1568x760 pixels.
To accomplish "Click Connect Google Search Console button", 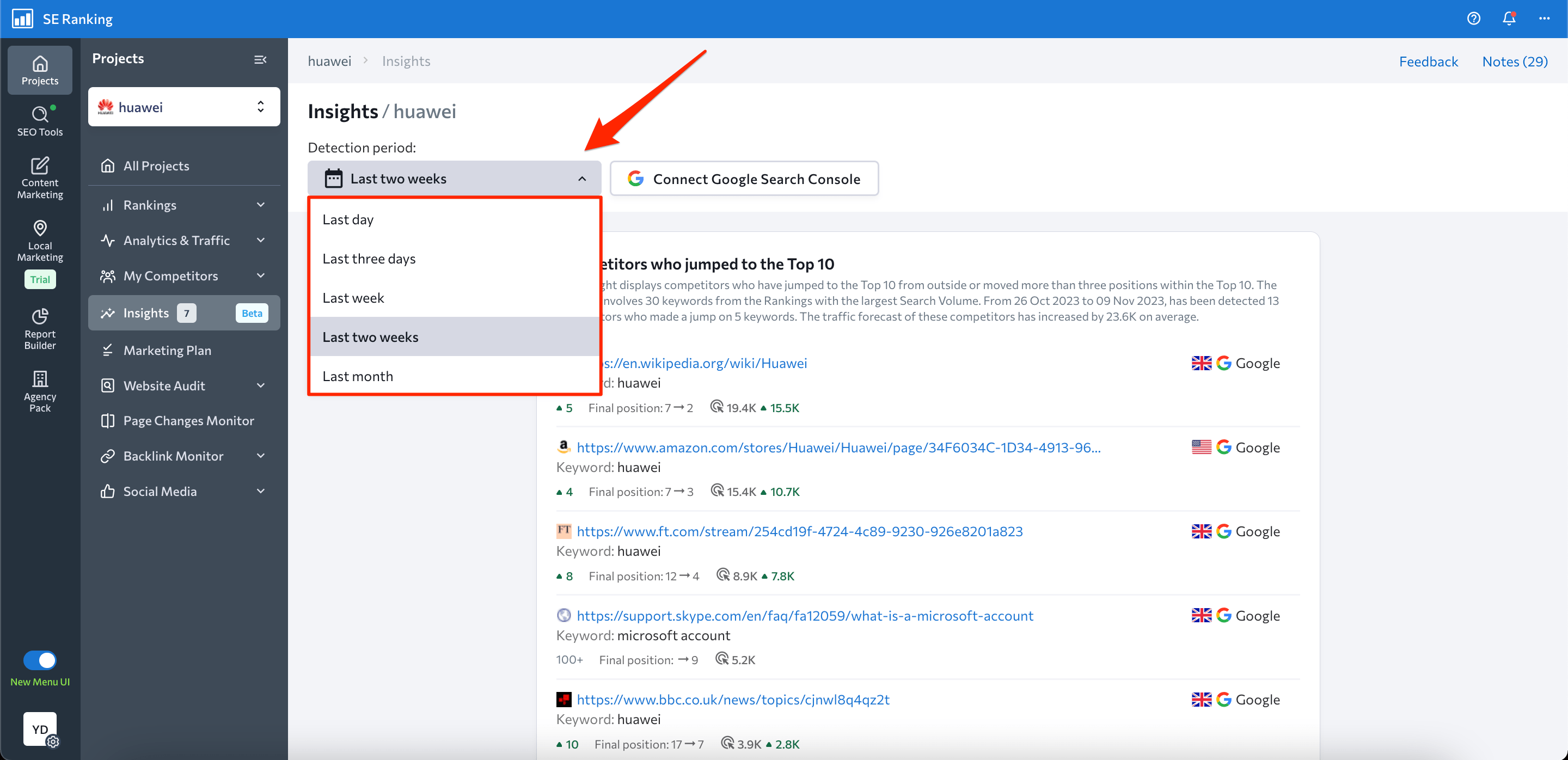I will (x=744, y=178).
